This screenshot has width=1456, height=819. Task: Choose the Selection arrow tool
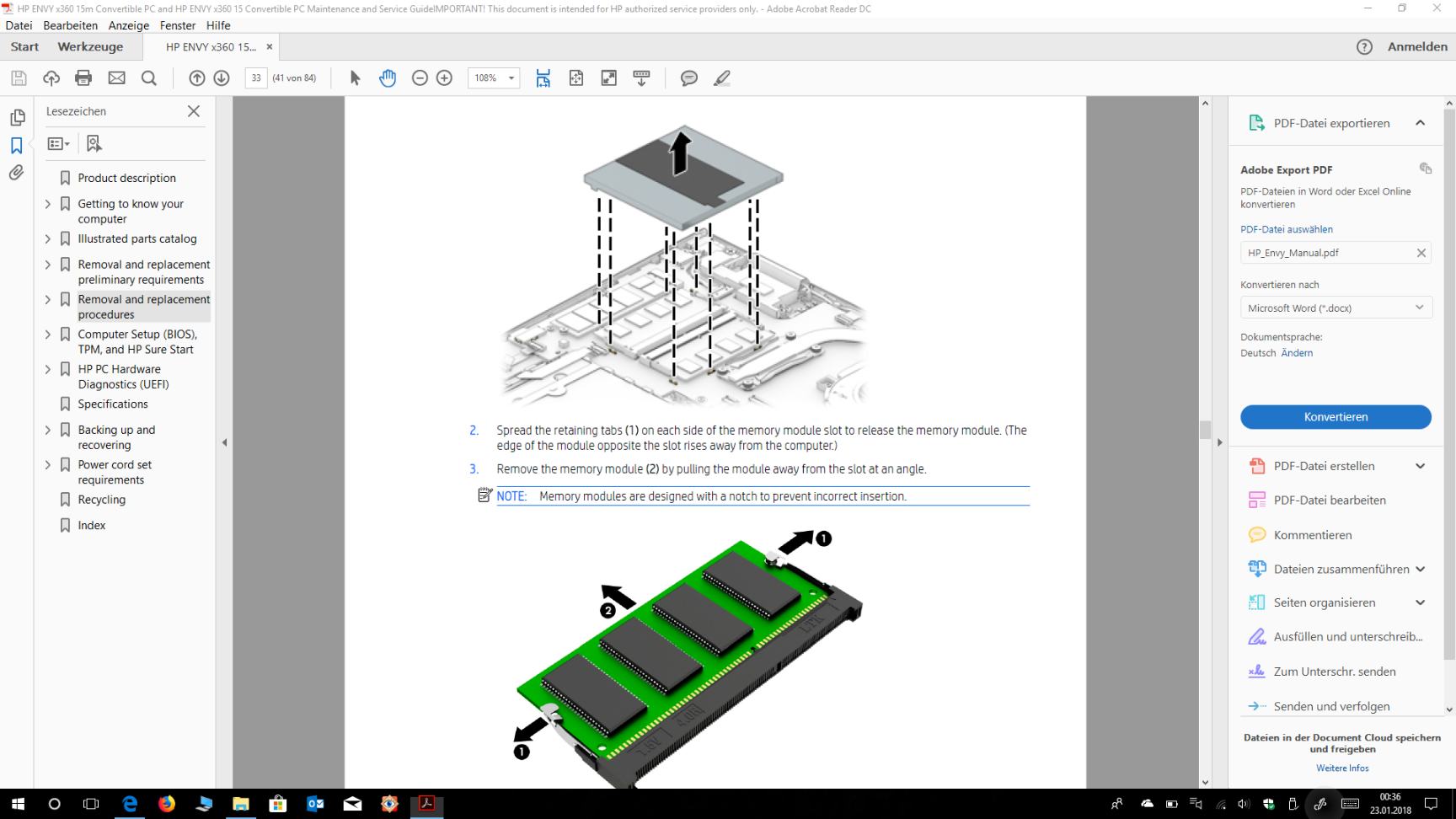coord(355,78)
